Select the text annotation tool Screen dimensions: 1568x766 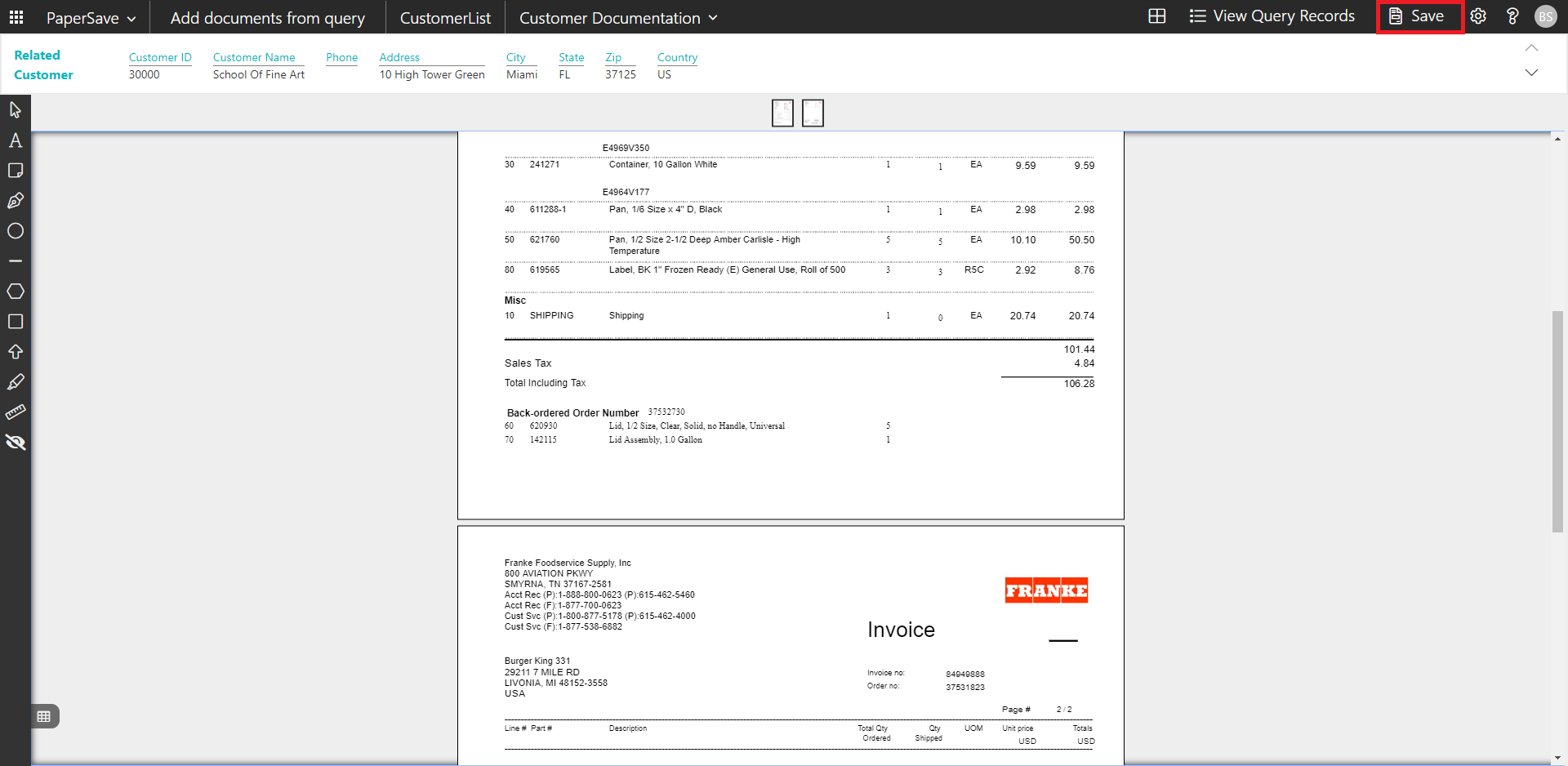tap(15, 140)
